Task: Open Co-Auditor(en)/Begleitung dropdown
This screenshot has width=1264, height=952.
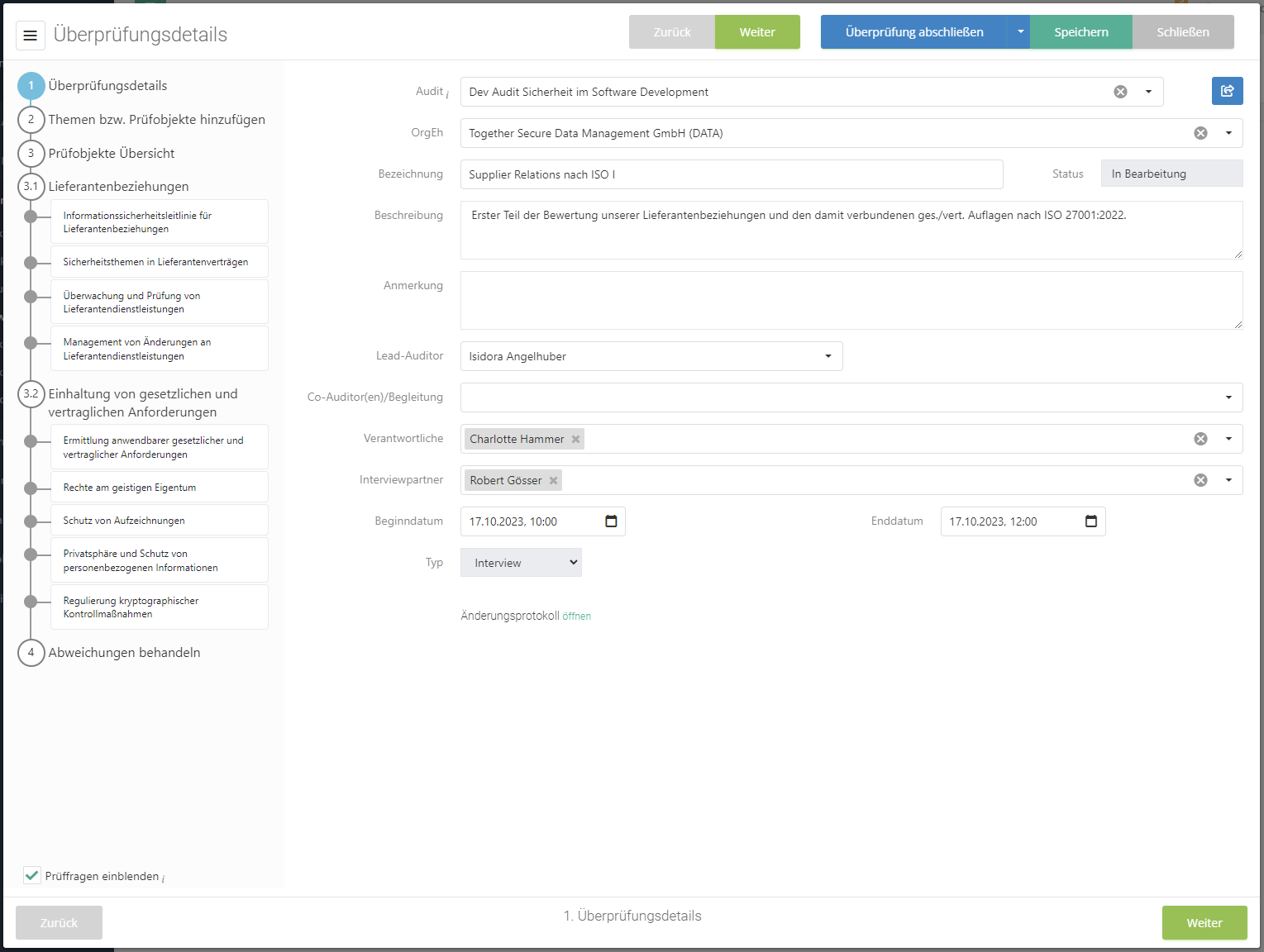Action: (1228, 397)
